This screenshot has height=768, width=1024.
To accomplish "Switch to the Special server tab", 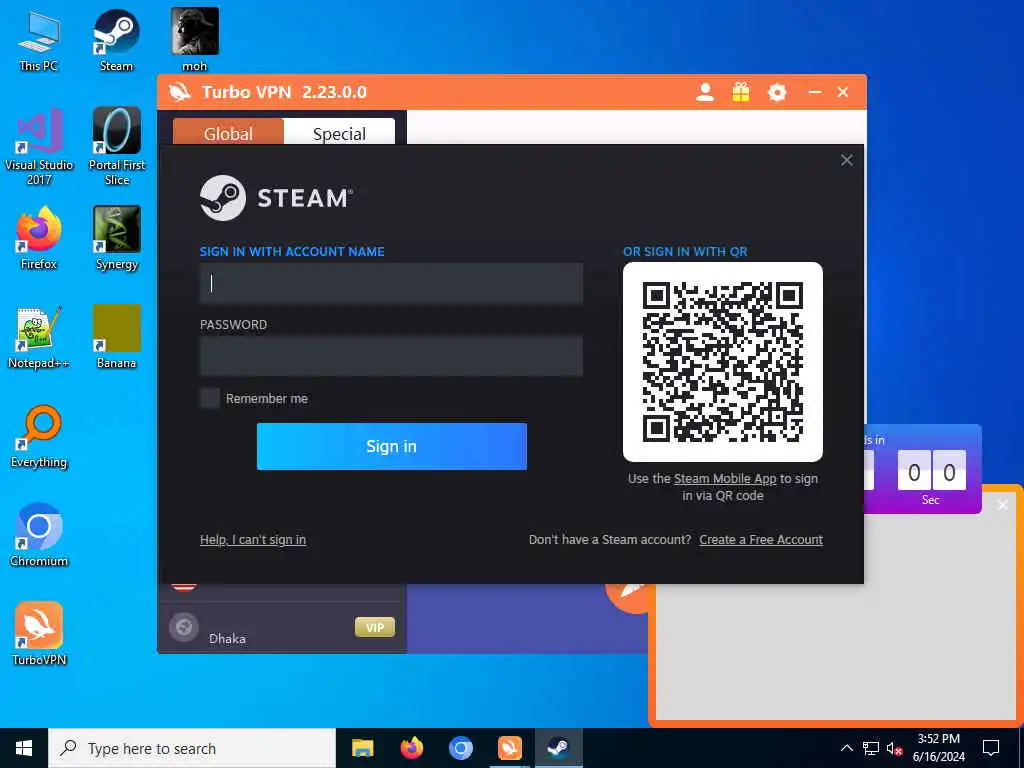I will click(x=339, y=133).
